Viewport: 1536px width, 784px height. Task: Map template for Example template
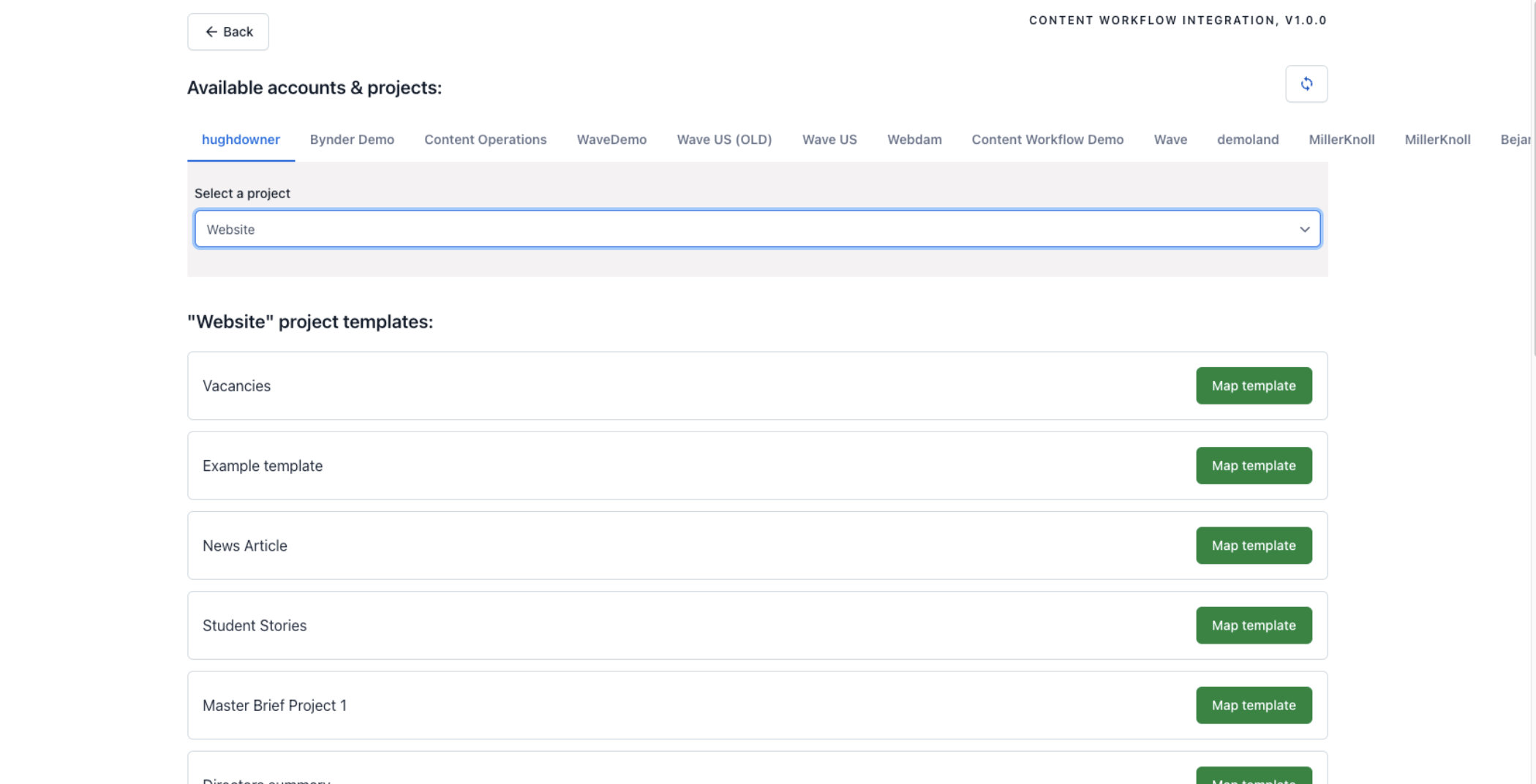coord(1254,465)
